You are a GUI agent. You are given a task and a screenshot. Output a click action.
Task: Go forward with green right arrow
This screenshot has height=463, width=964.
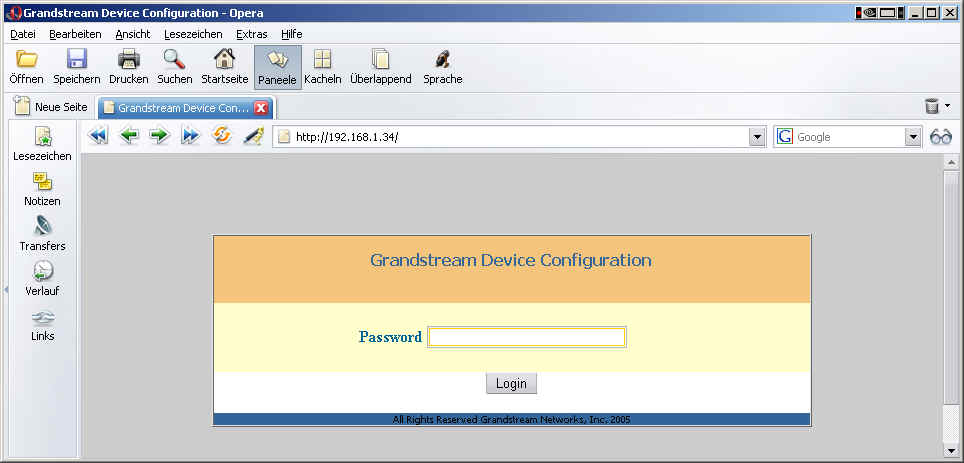click(160, 136)
